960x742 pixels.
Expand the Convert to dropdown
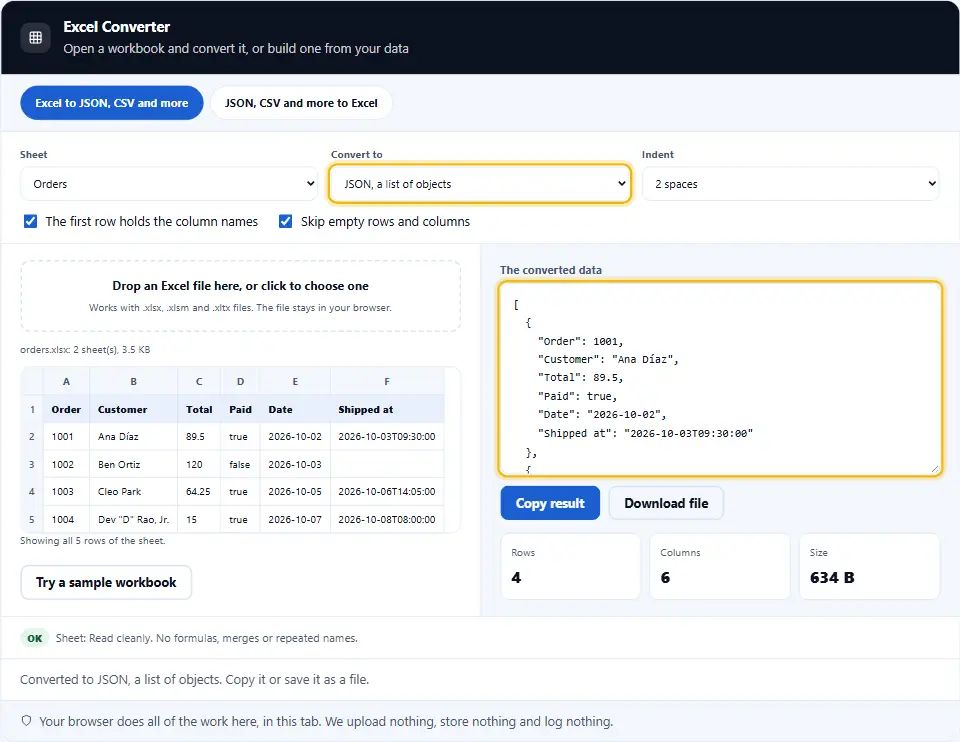point(480,184)
